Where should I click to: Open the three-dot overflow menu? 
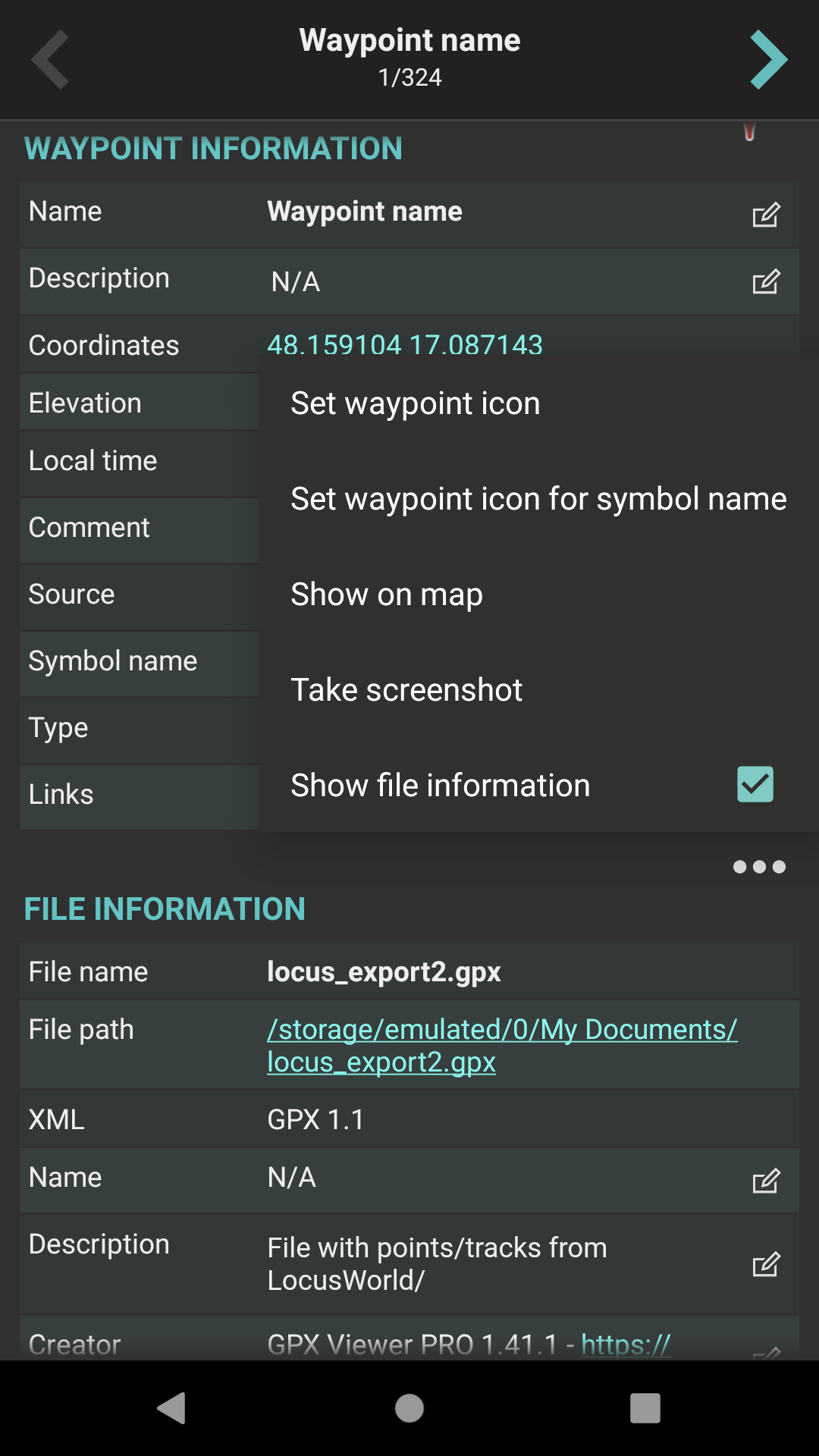pyautogui.click(x=758, y=867)
